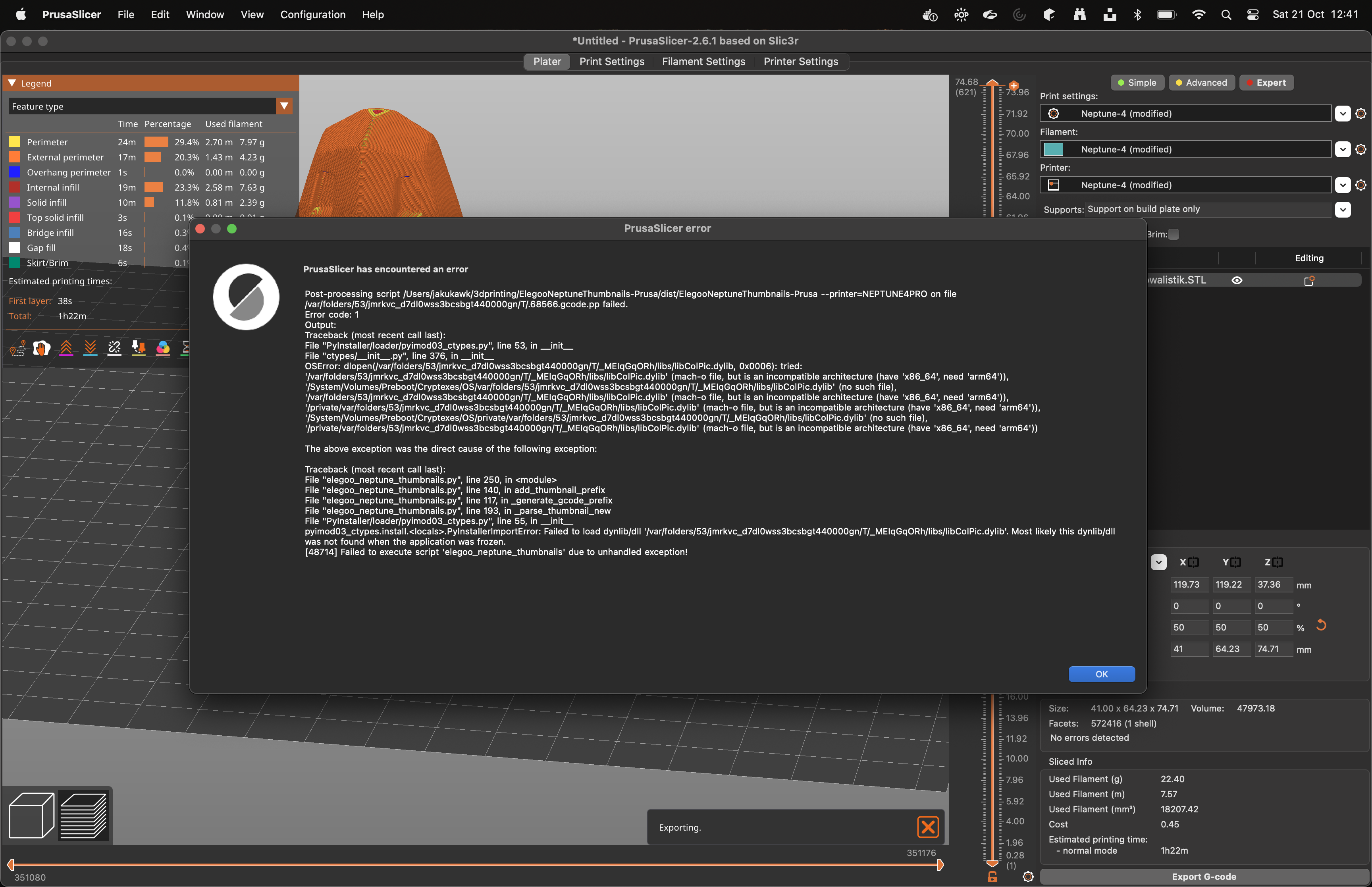This screenshot has height=887, width=1372.
Task: Select the Tool changes nozzle icon
Action: point(139,348)
